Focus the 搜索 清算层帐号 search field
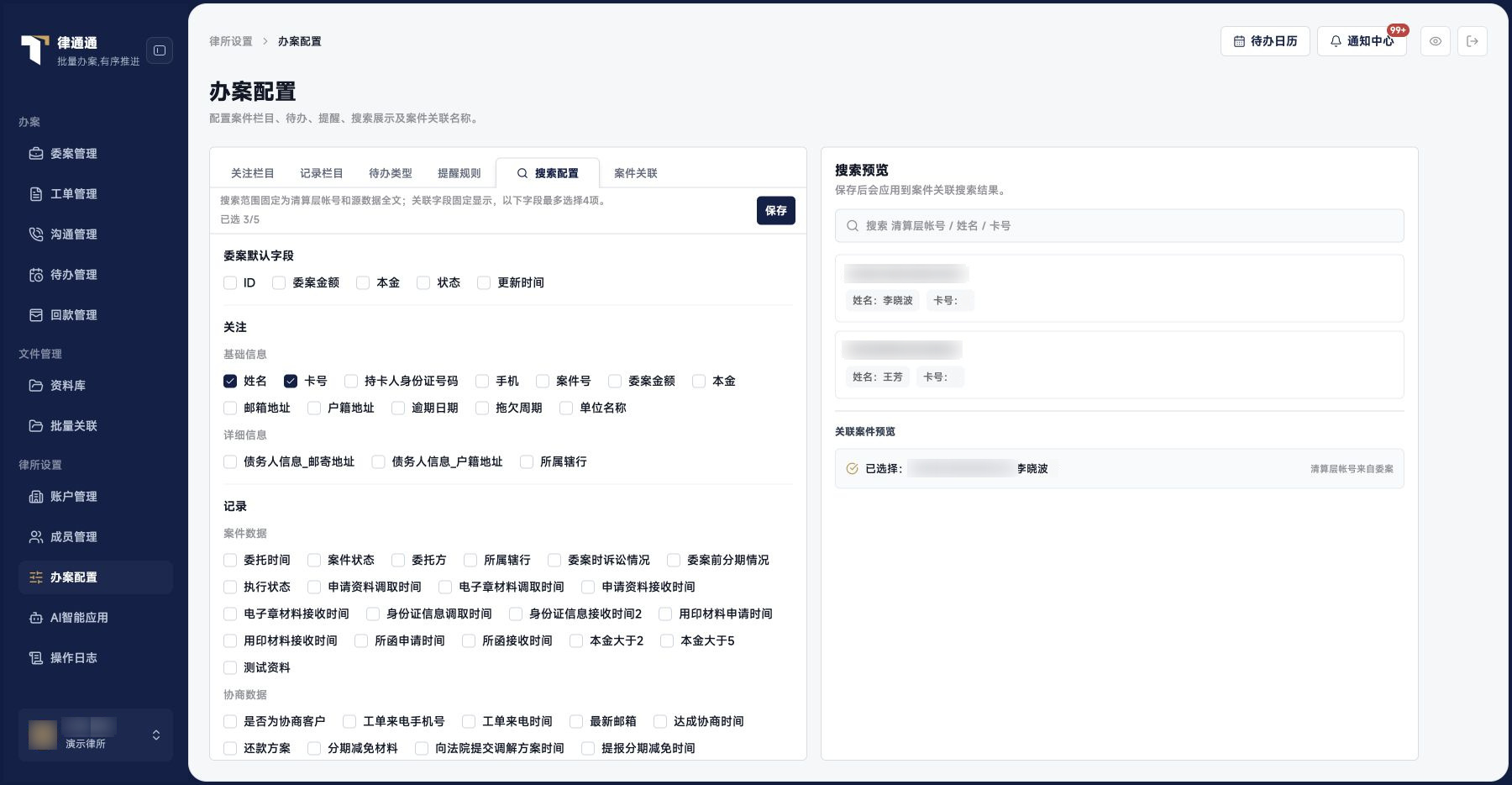The width and height of the screenshot is (1512, 785). tap(1120, 226)
